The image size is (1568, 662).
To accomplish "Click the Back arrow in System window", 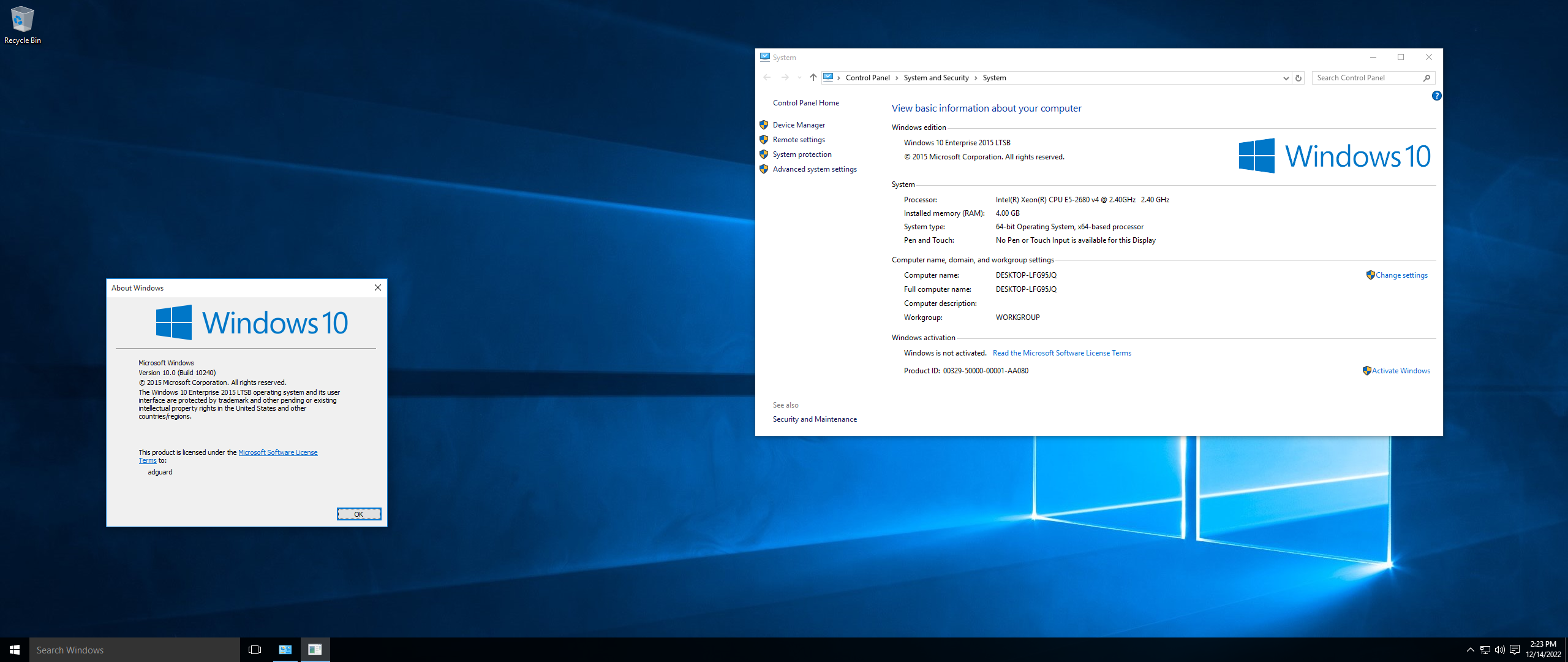I will point(767,77).
